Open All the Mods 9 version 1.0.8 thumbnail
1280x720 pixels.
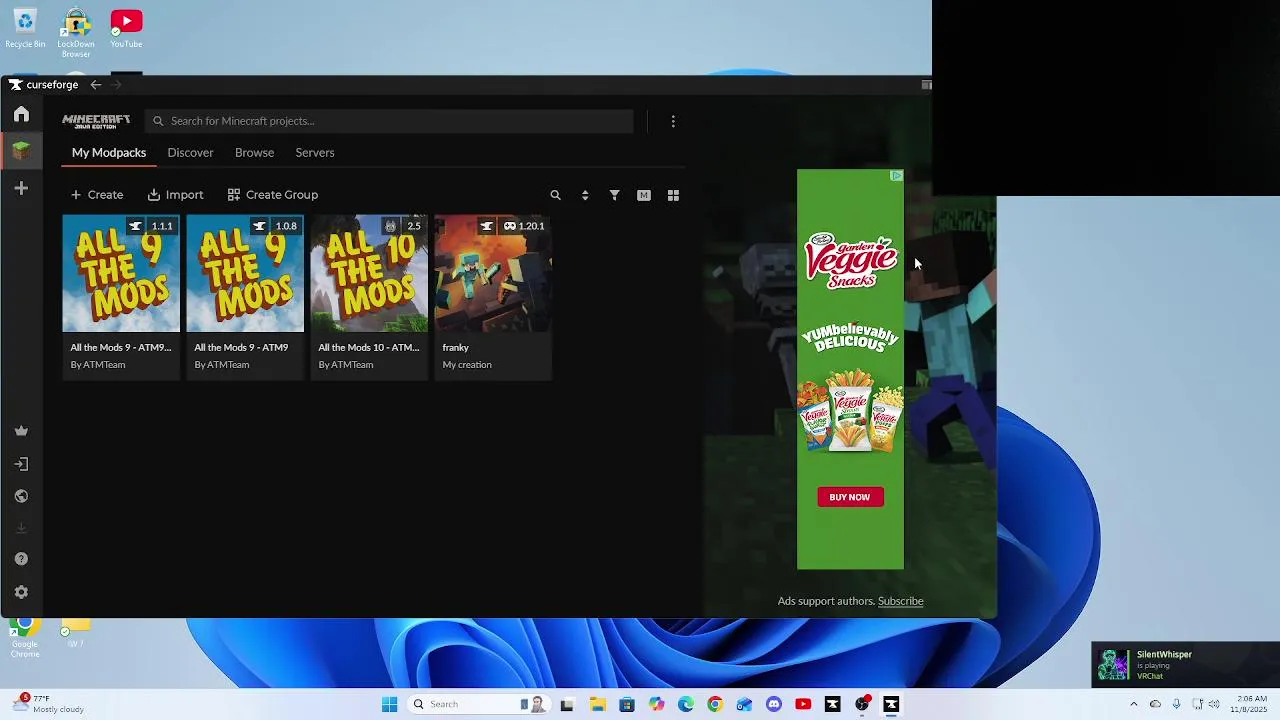point(245,273)
